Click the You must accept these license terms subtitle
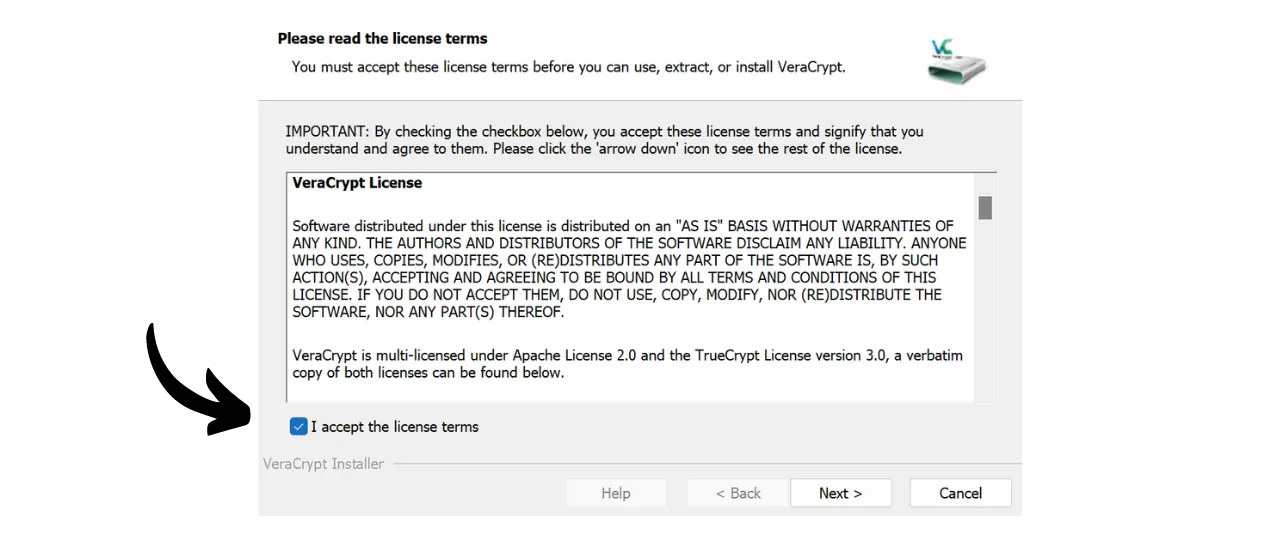This screenshot has height=546, width=1280. click(x=569, y=67)
